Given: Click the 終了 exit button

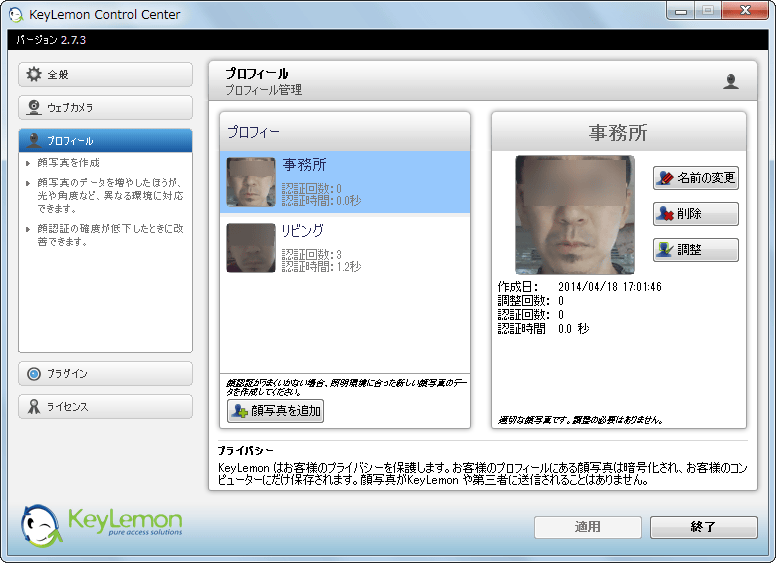Looking at the screenshot, I should (x=704, y=527).
